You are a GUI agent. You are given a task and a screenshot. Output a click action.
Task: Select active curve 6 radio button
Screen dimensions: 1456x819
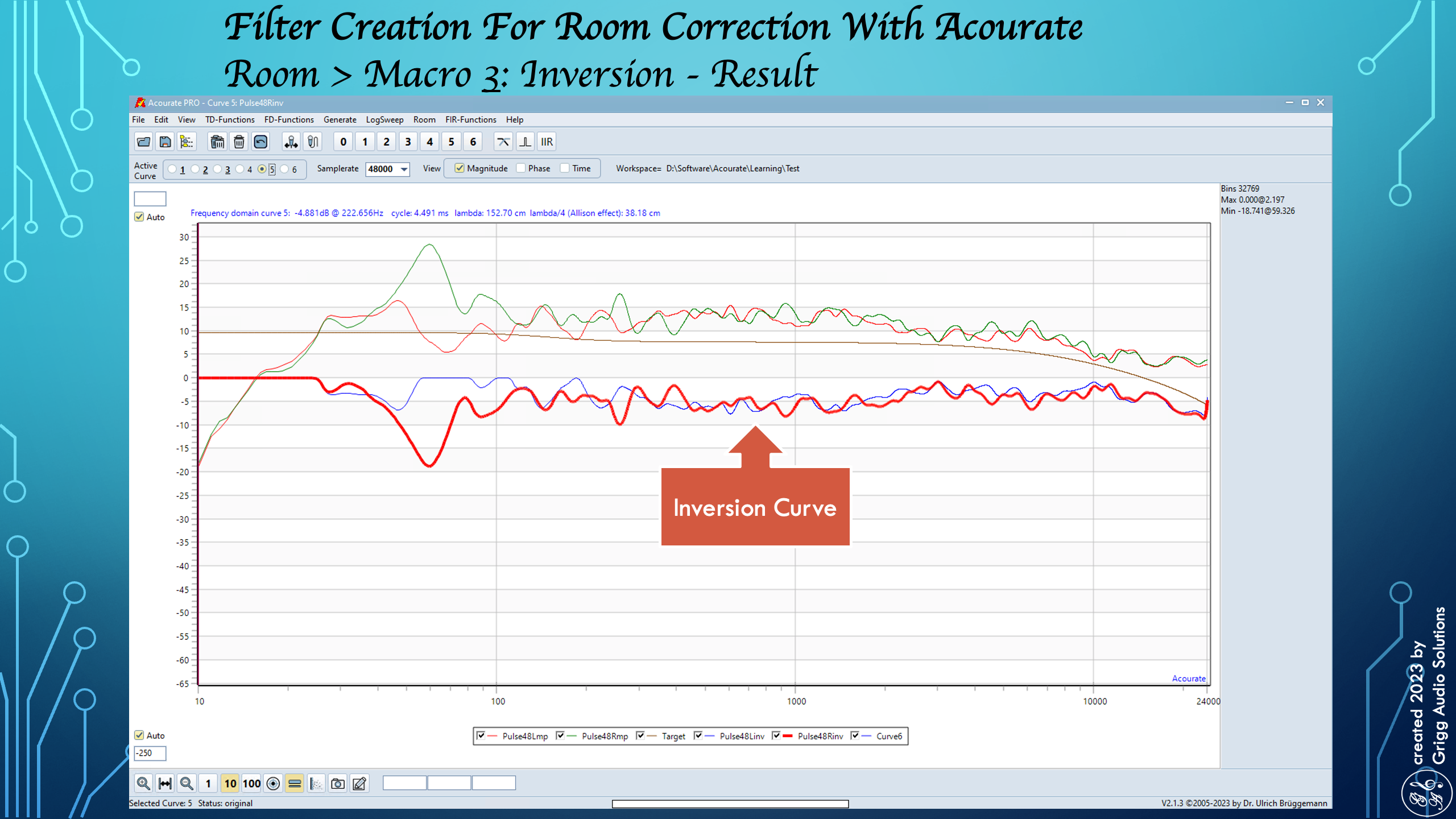point(284,169)
